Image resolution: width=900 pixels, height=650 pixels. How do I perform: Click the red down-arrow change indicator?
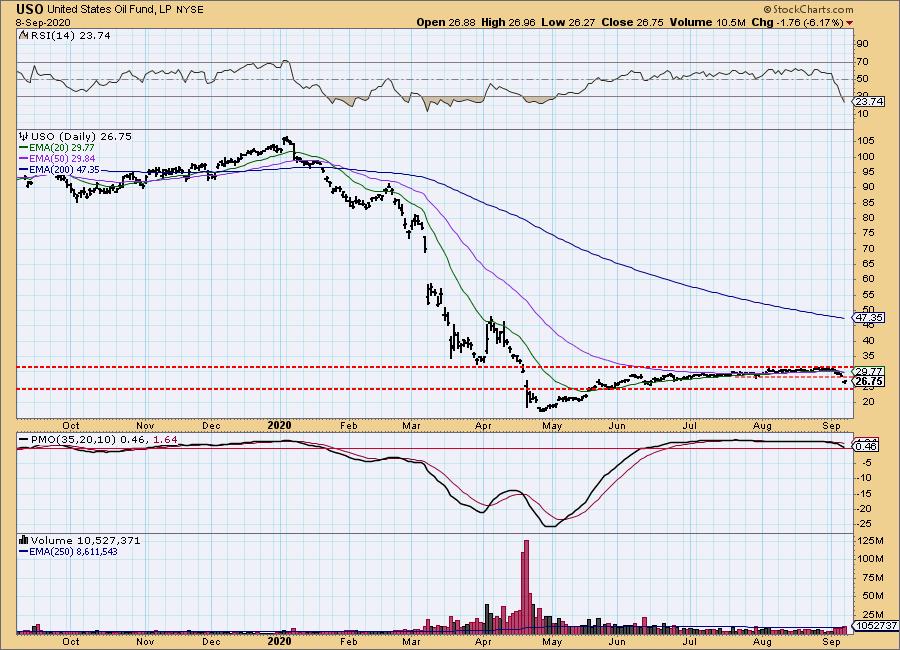(849, 23)
